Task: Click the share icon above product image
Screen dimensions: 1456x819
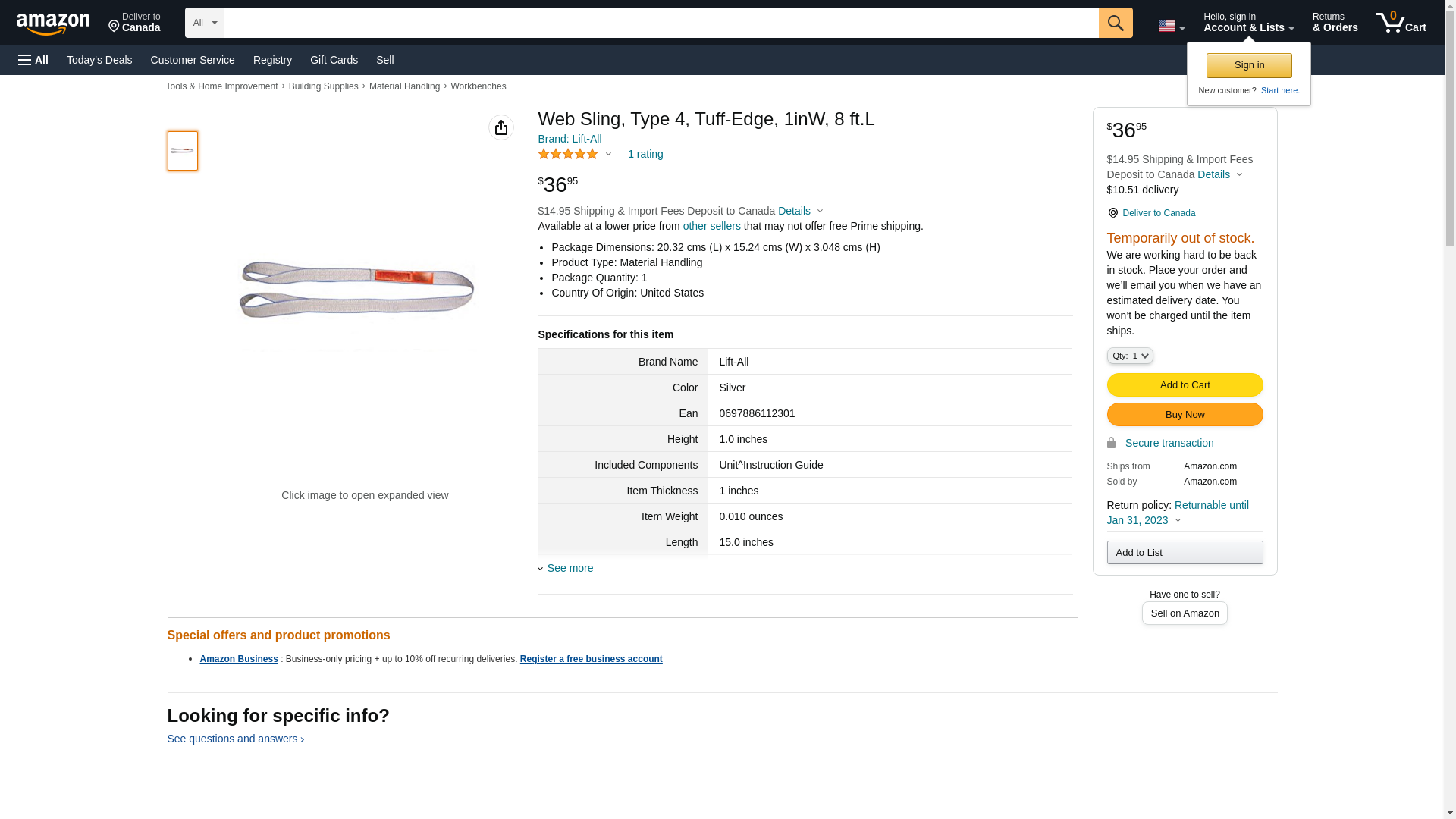Action: (x=500, y=127)
